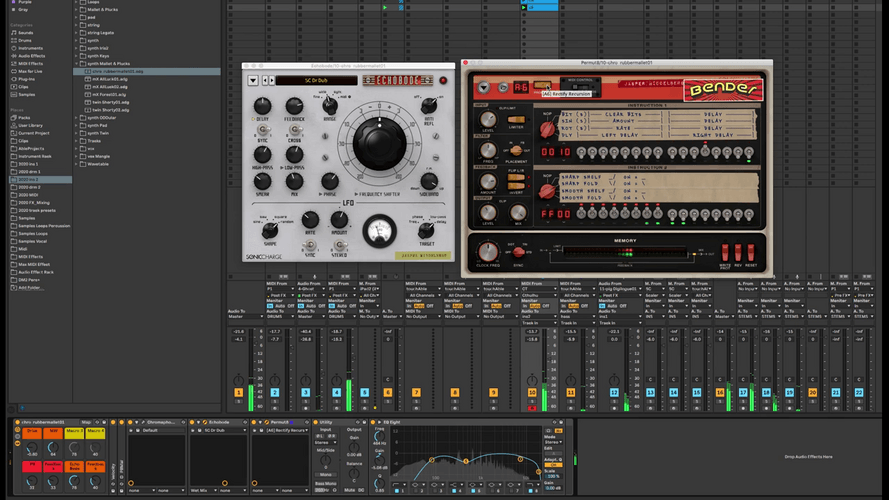Screen dimensions: 889x500
Task: Open the Sounds category in browser
Action: pyautogui.click(x=26, y=33)
